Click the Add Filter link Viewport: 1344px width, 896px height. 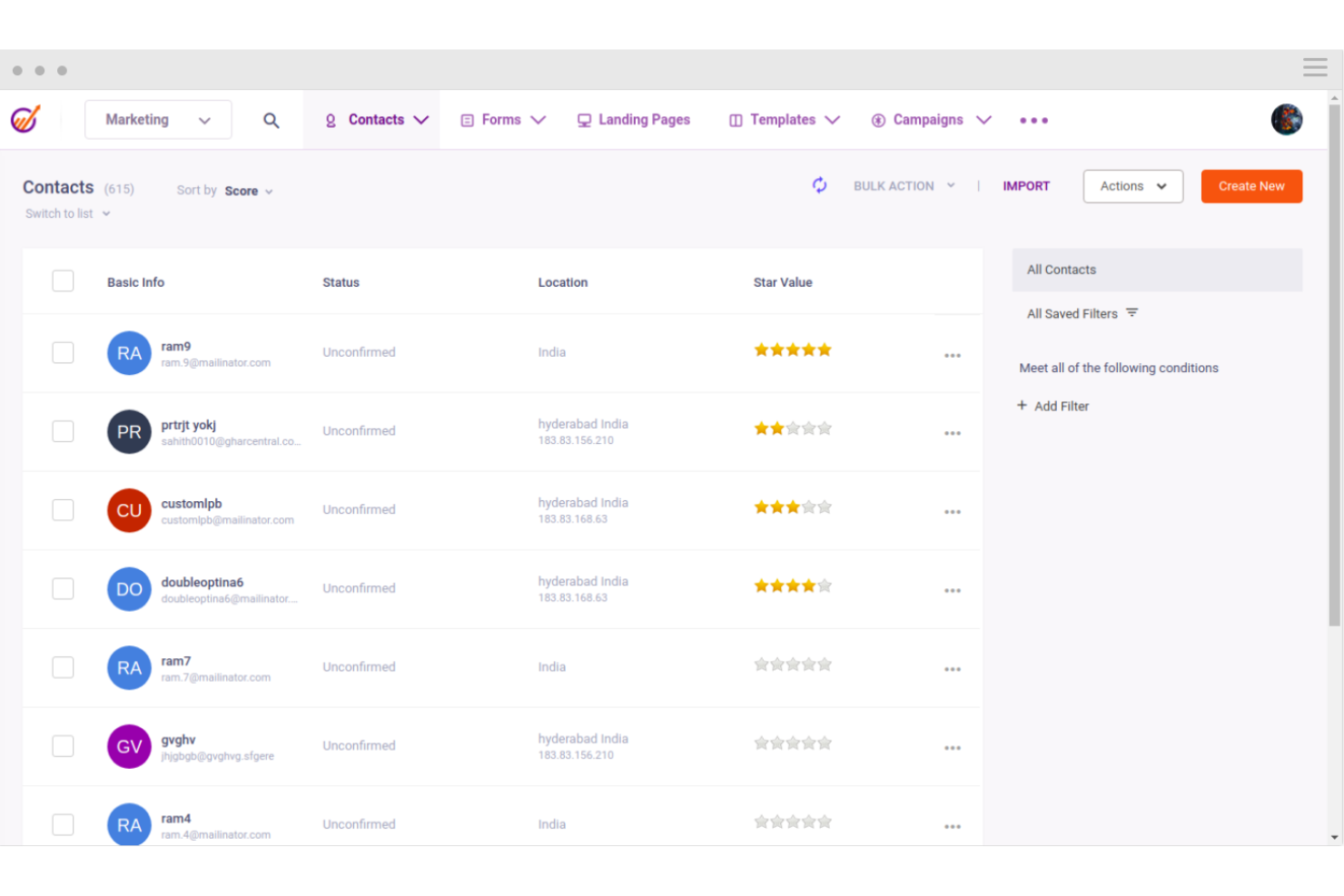[1052, 406]
